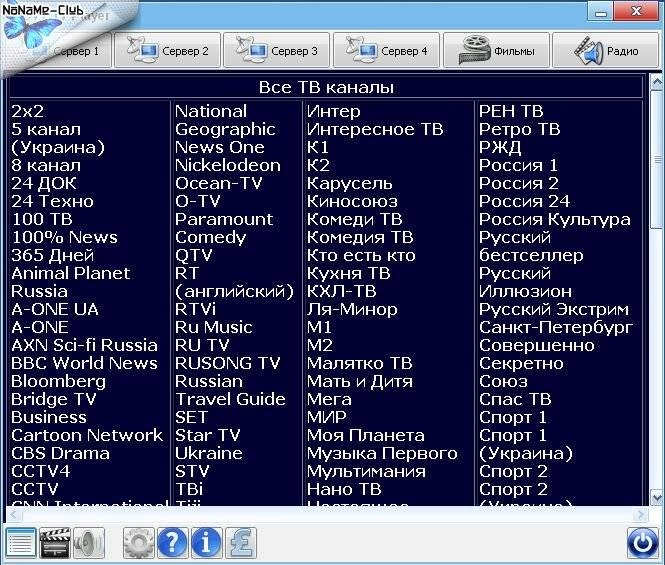Select Кухня ТВ channel

coord(349,273)
